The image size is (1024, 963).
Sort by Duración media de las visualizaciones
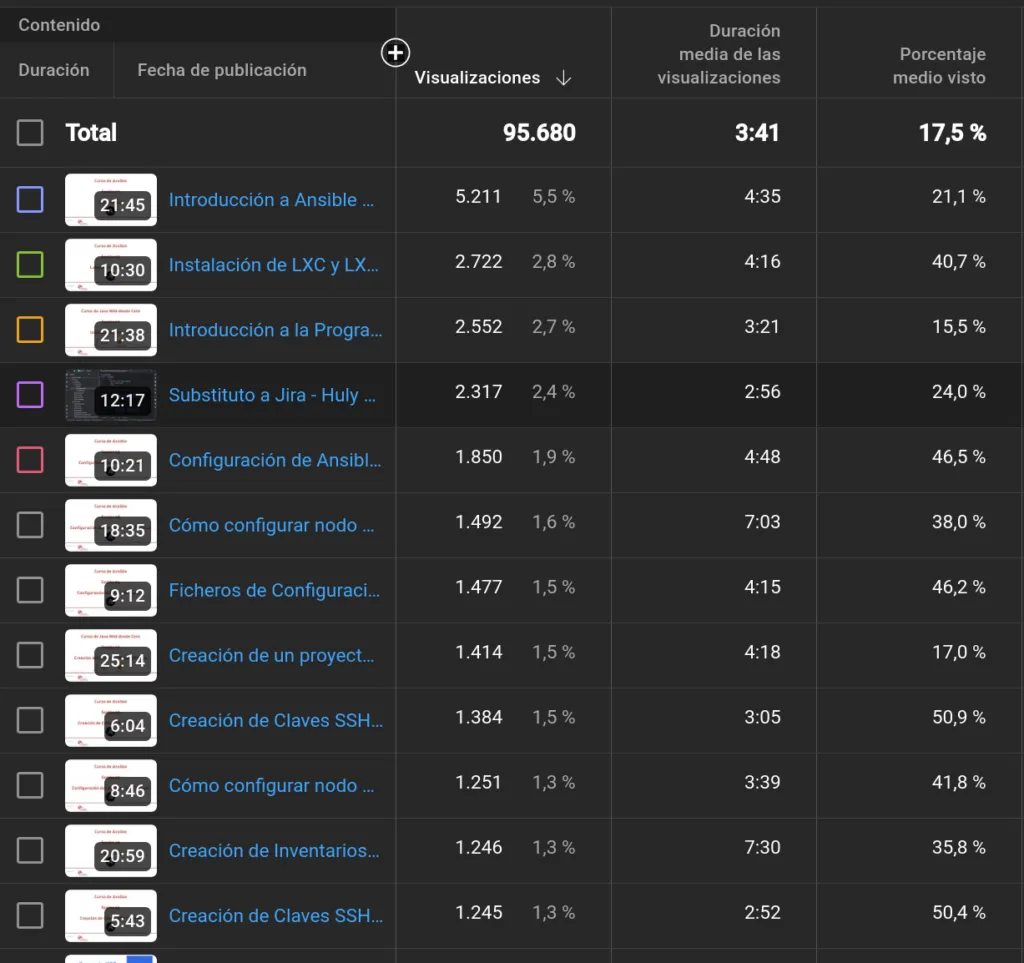(718, 55)
